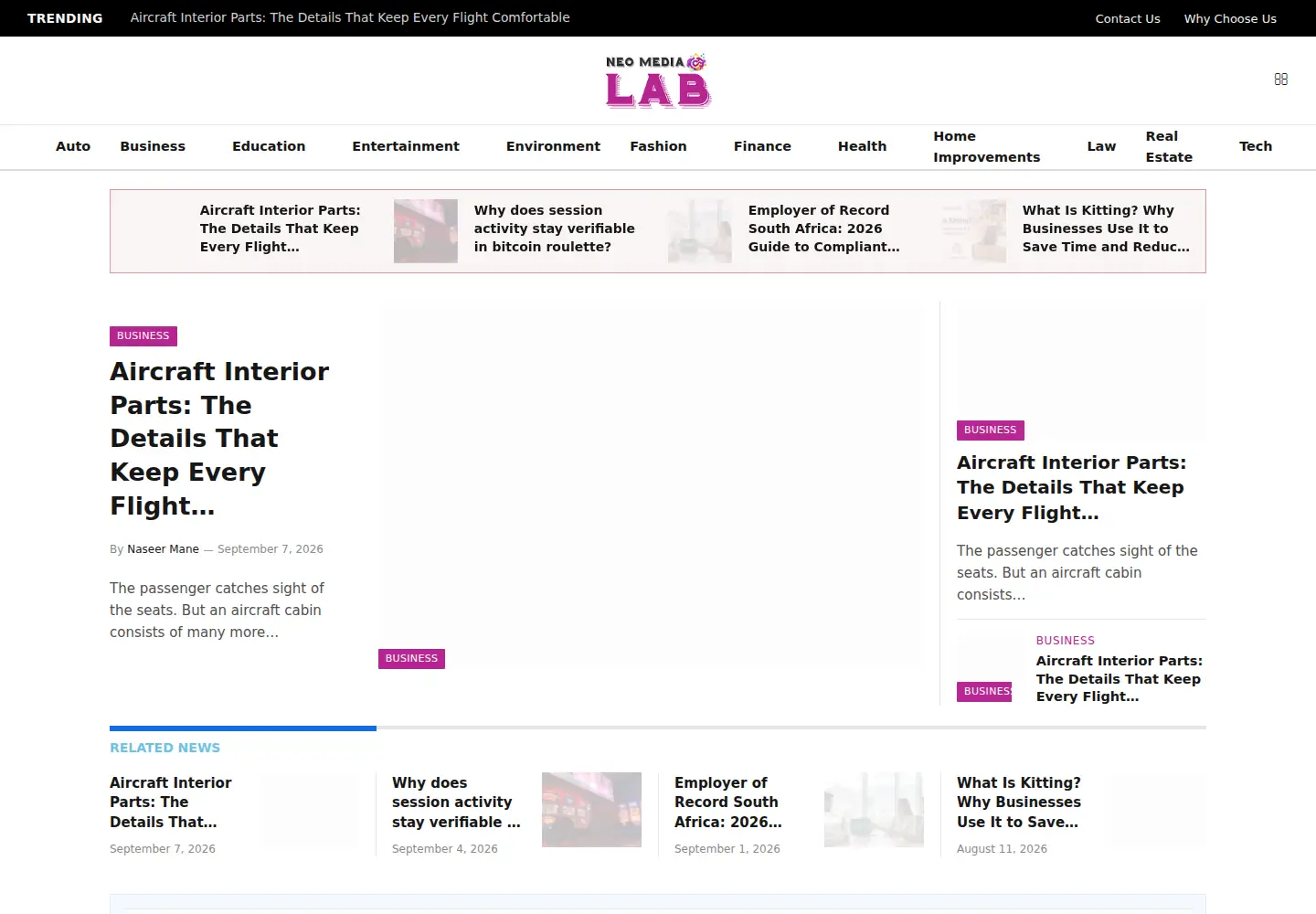
Task: Click the RELATED NEWS heading
Action: (x=165, y=748)
